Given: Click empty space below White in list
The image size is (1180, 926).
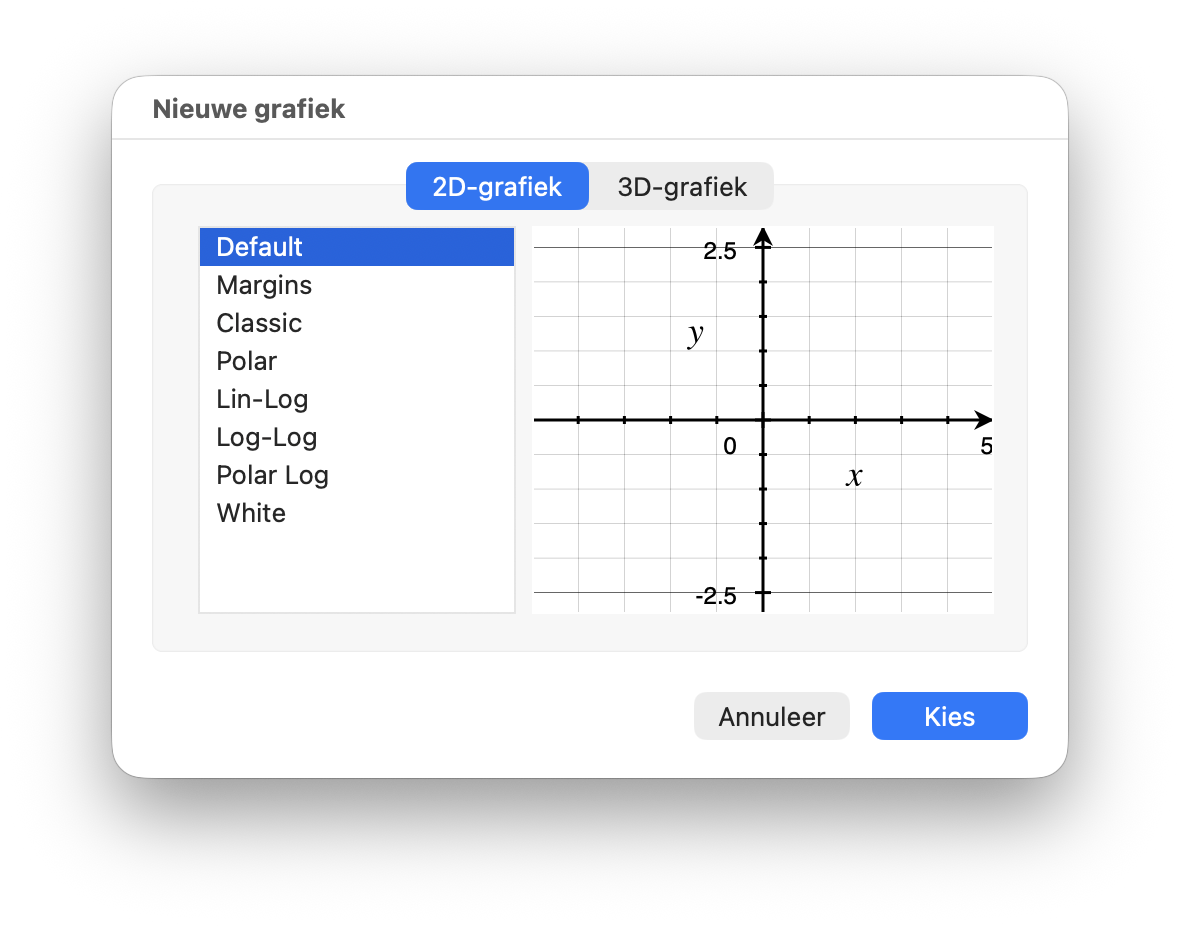Looking at the screenshot, I should pyautogui.click(x=356, y=570).
